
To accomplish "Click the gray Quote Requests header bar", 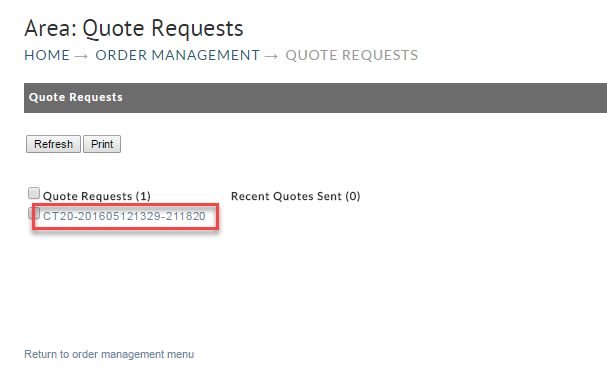I will click(x=316, y=98).
